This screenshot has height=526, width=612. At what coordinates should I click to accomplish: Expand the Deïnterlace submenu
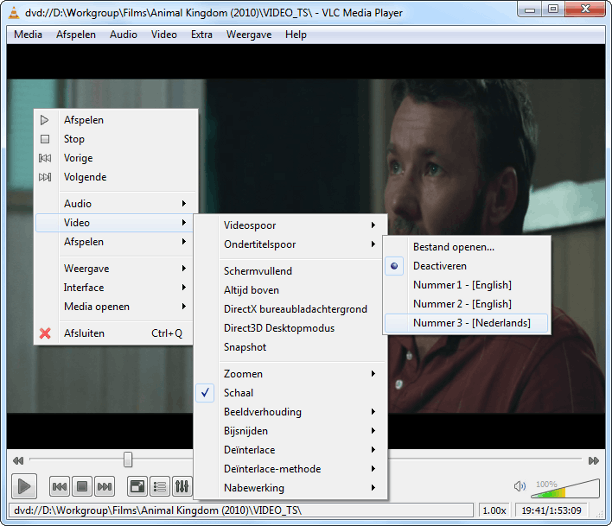tap(291, 450)
